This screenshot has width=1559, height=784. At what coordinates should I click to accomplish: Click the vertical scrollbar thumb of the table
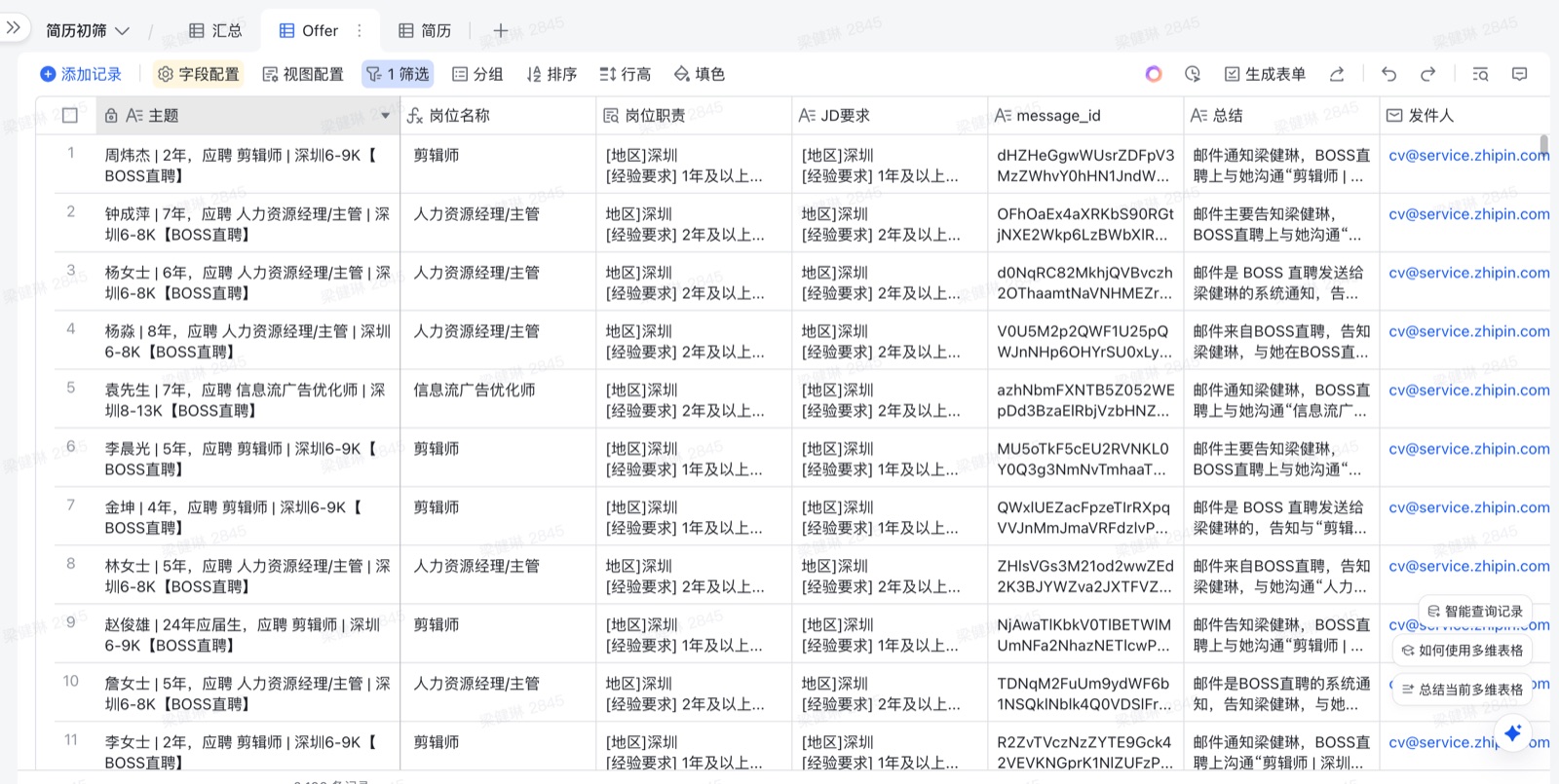(1543, 147)
